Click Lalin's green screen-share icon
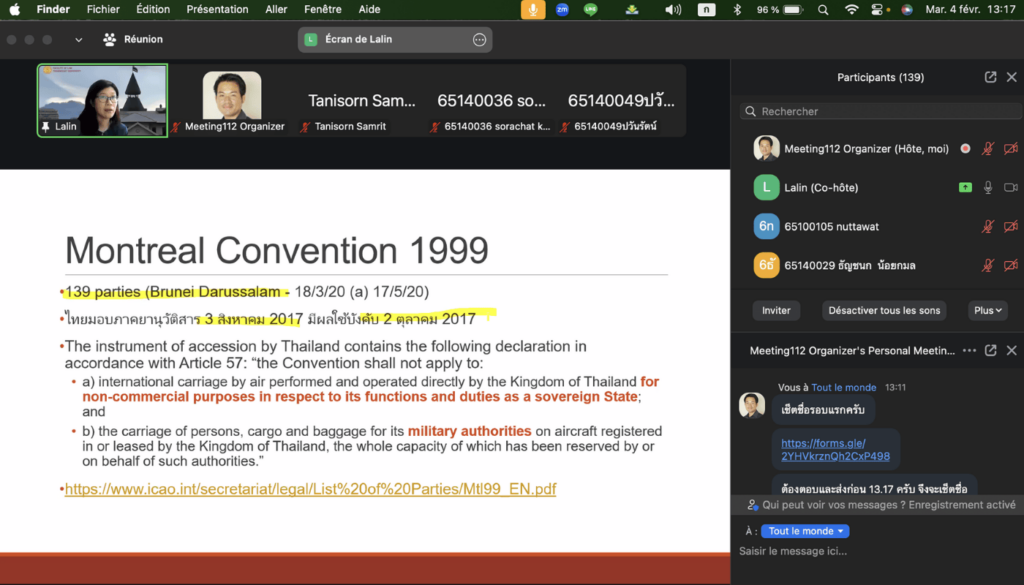 pos(965,188)
